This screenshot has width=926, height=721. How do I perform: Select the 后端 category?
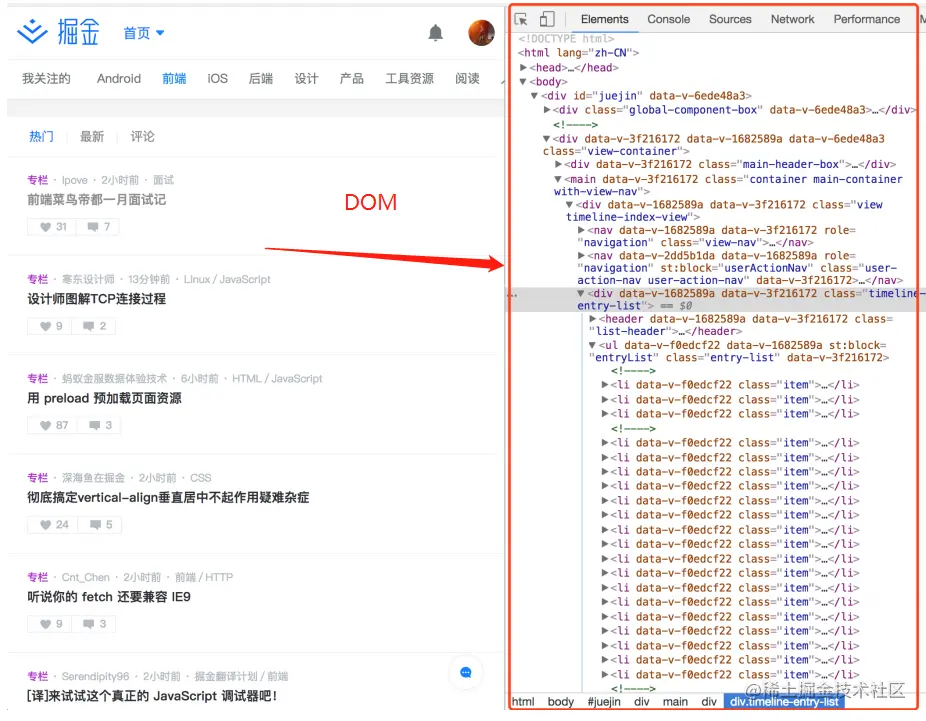coord(260,79)
